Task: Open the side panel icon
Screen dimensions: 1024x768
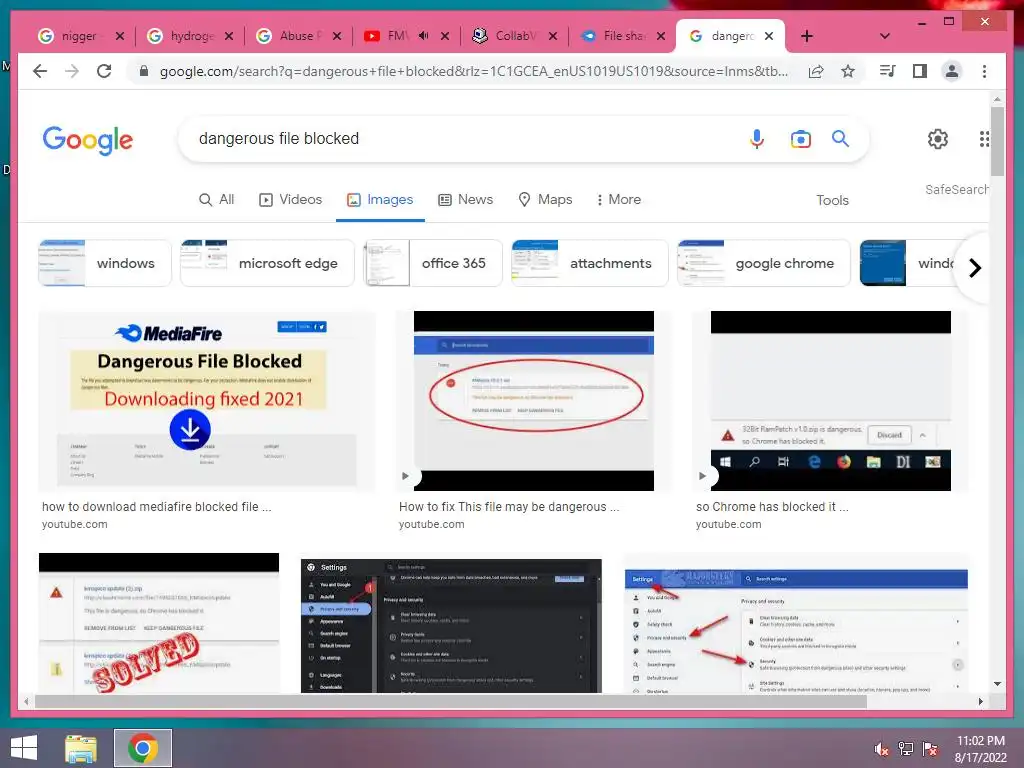Action: (920, 71)
